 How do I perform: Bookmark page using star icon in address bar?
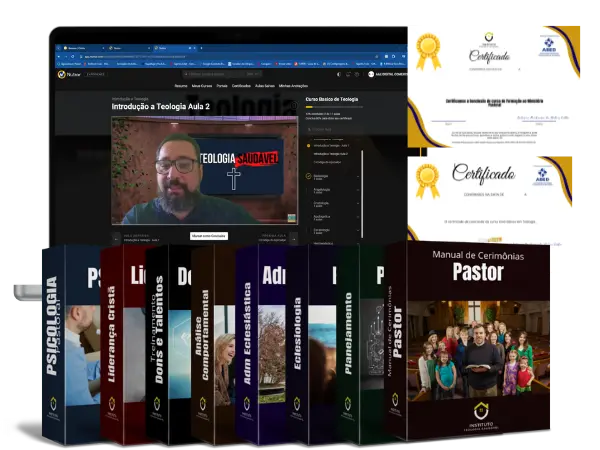[x=377, y=57]
